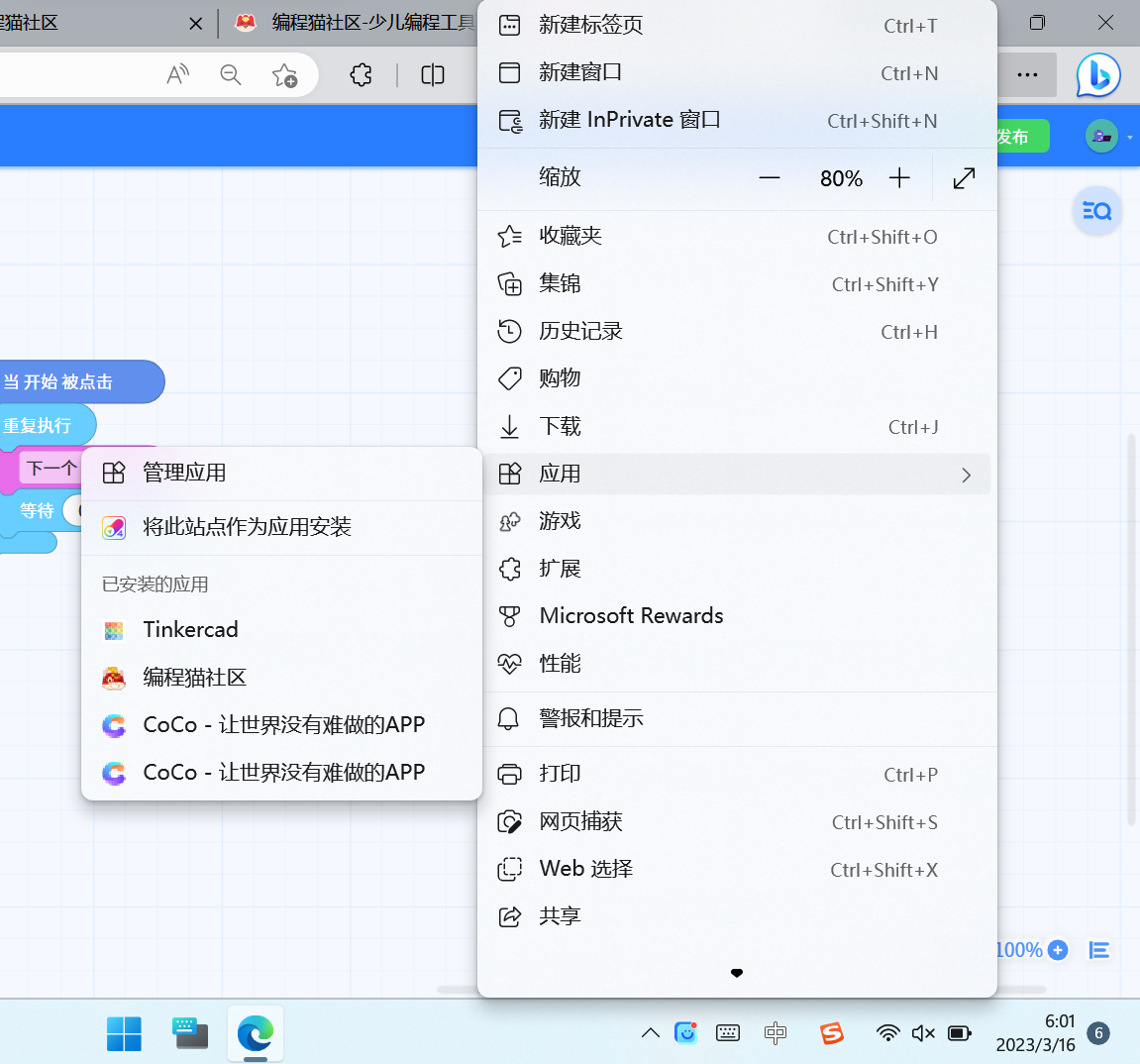Toggle the split screen icon in toolbar

point(433,74)
